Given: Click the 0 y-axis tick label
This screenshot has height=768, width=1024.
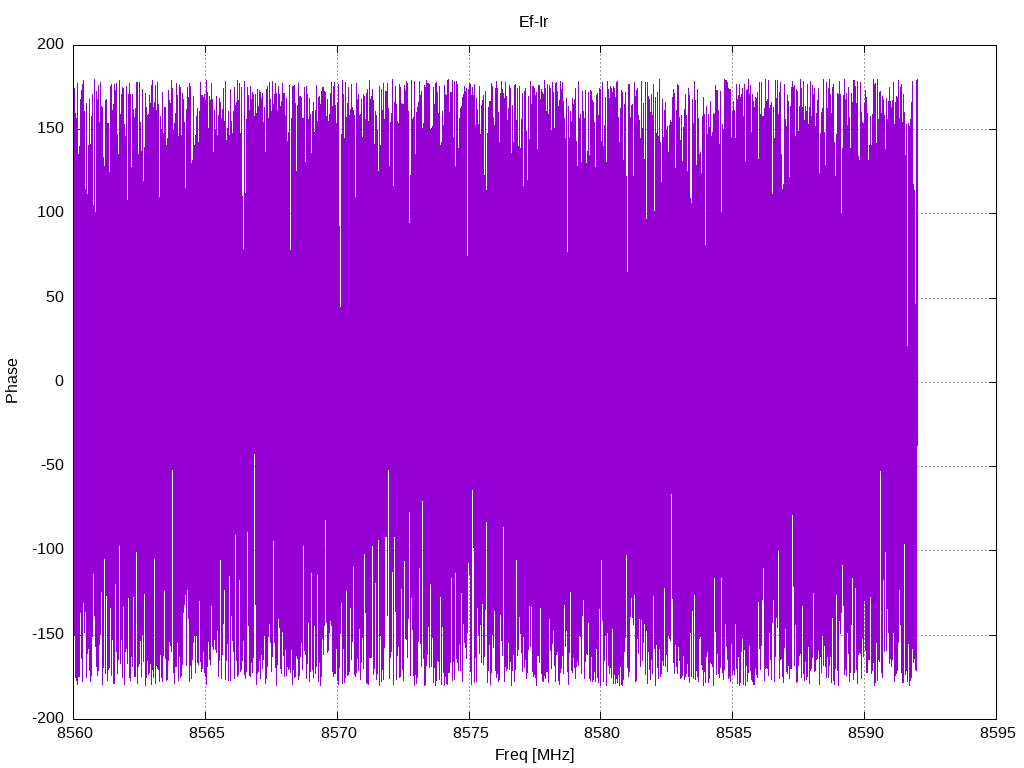Looking at the screenshot, I should tap(60, 381).
